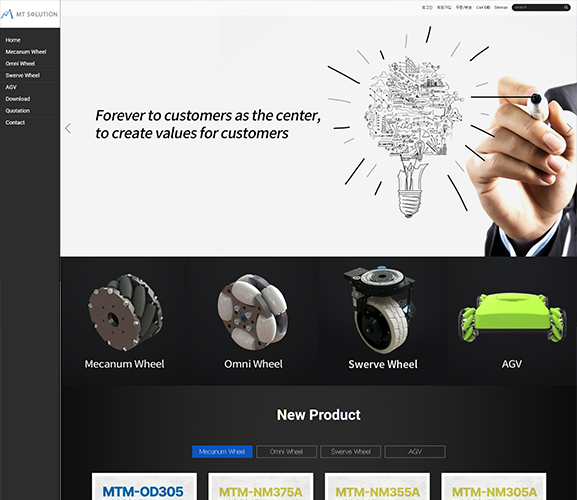Open the Mecanum Wheel product image
Viewport: 577px width, 500px height.
click(125, 312)
